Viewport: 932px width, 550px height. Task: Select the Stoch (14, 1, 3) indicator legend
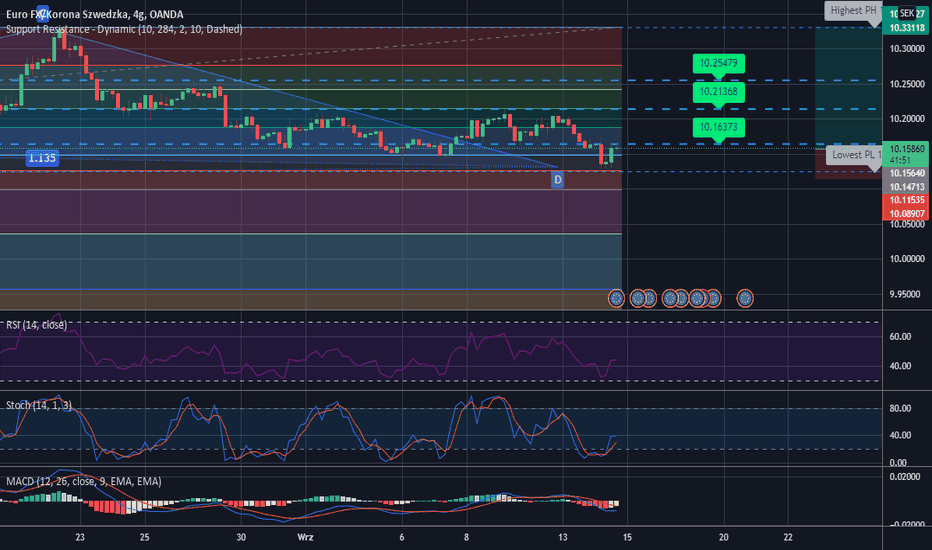click(39, 405)
